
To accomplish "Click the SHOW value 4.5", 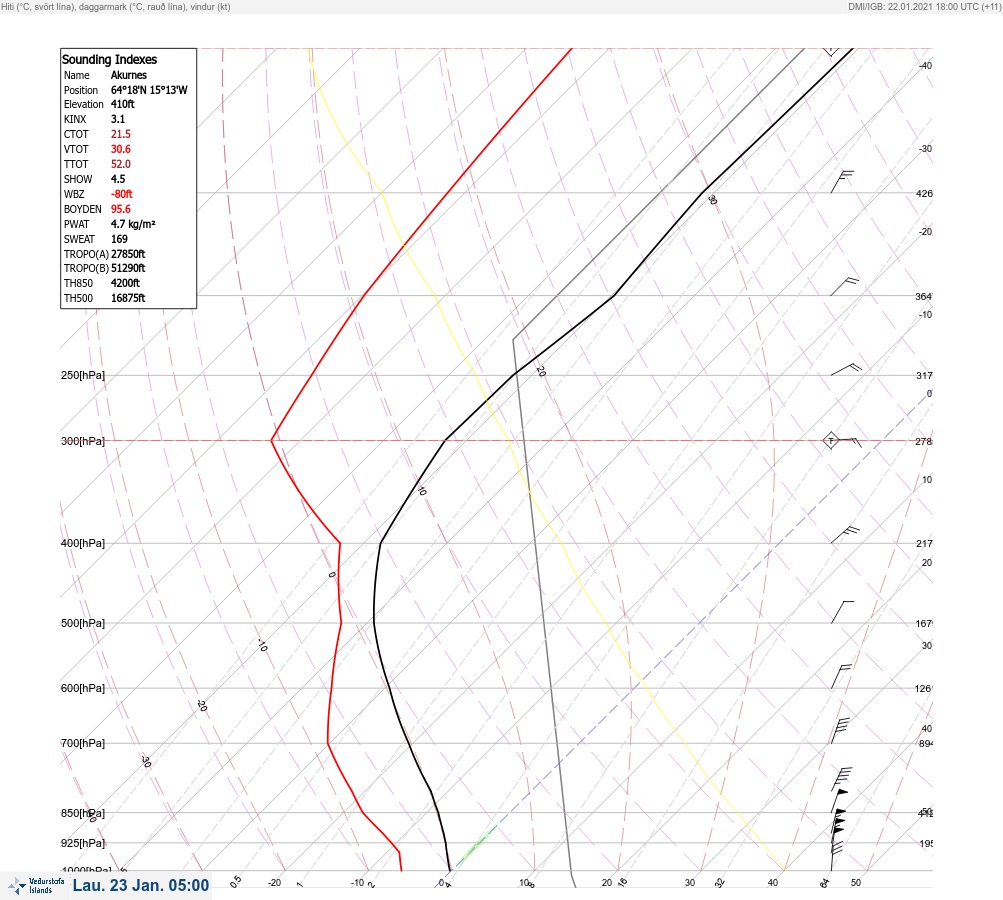I will pyautogui.click(x=118, y=179).
